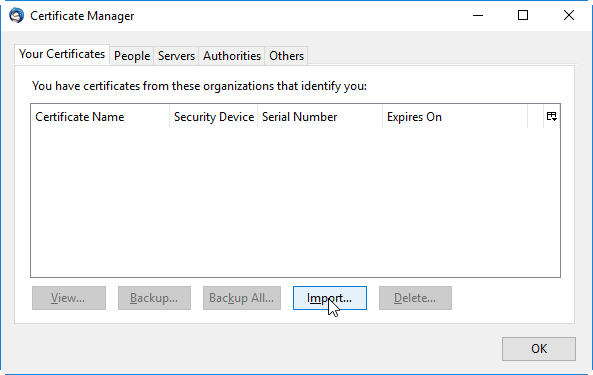Screen dimensions: 593x375
Task: Open the Servers tab
Action: [176, 56]
